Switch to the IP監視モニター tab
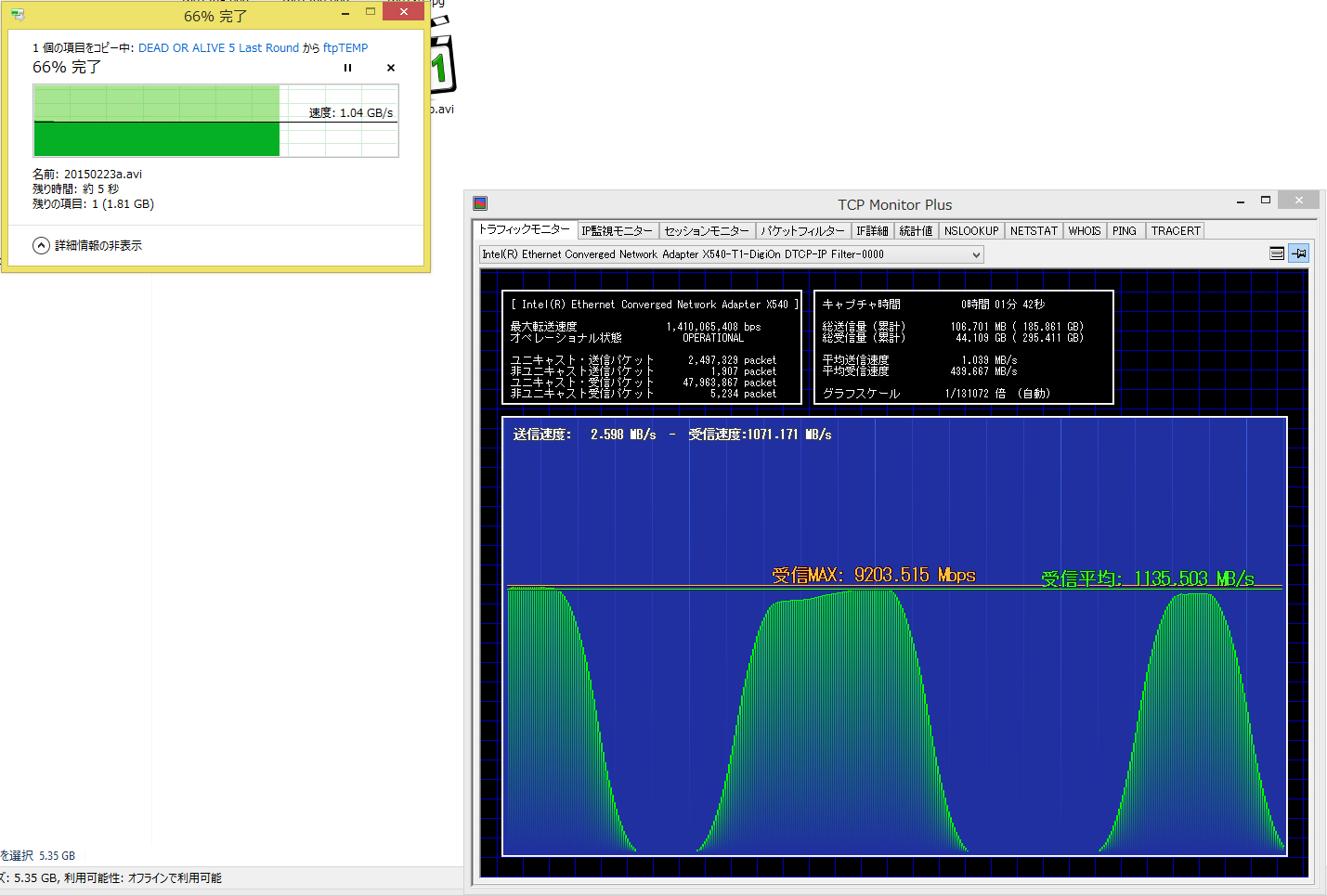The width and height of the screenshot is (1327, 896). [x=617, y=231]
